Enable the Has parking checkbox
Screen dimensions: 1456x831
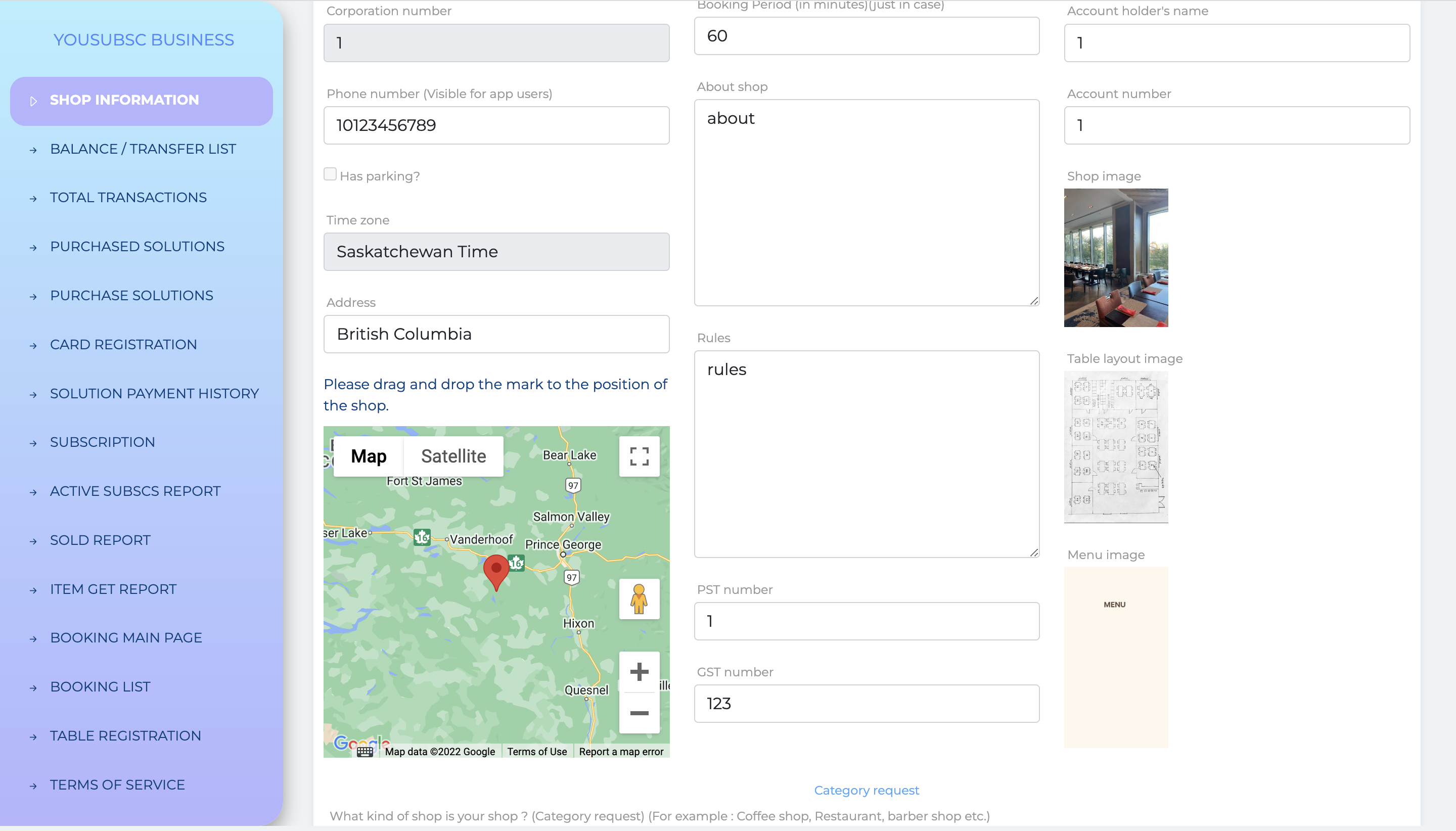(330, 174)
